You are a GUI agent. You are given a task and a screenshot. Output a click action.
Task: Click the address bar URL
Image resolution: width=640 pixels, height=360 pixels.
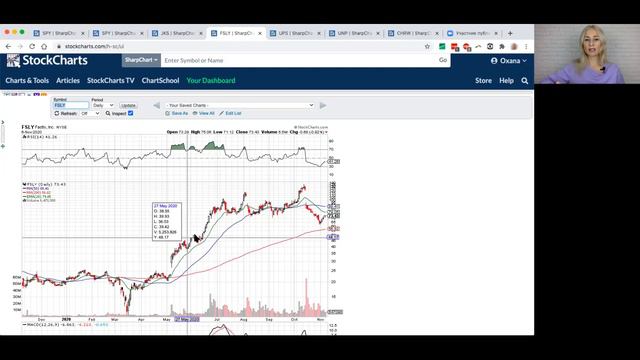tap(94, 47)
